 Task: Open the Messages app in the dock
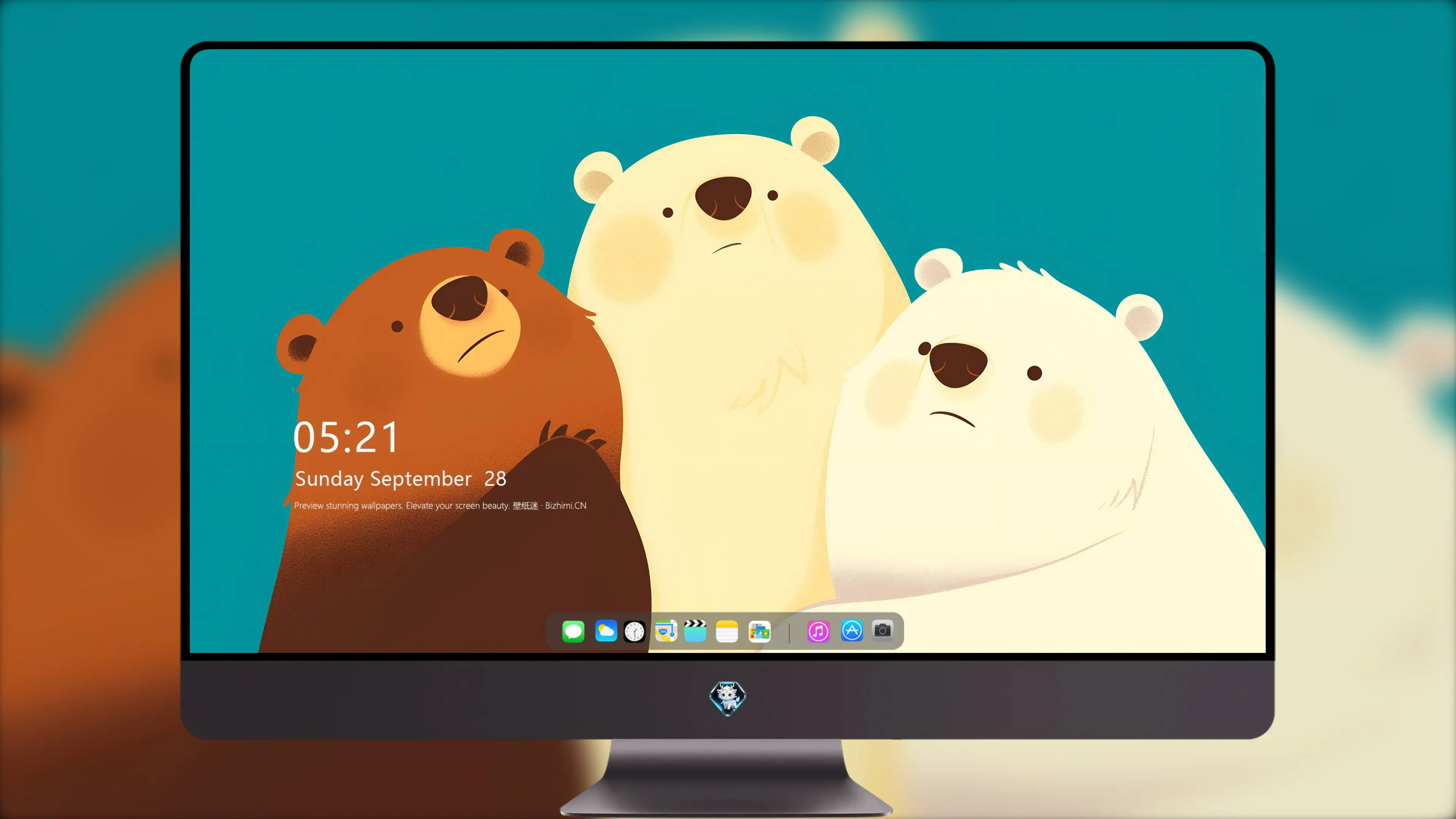pos(573,631)
